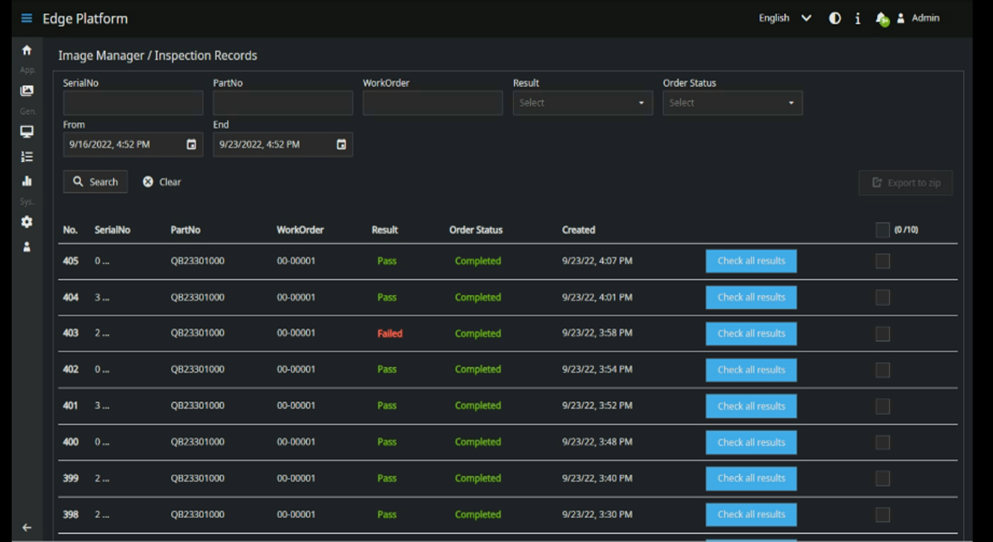Select the checkbox for failed record 403
Screen dimensions: 993x542
click(x=882, y=334)
